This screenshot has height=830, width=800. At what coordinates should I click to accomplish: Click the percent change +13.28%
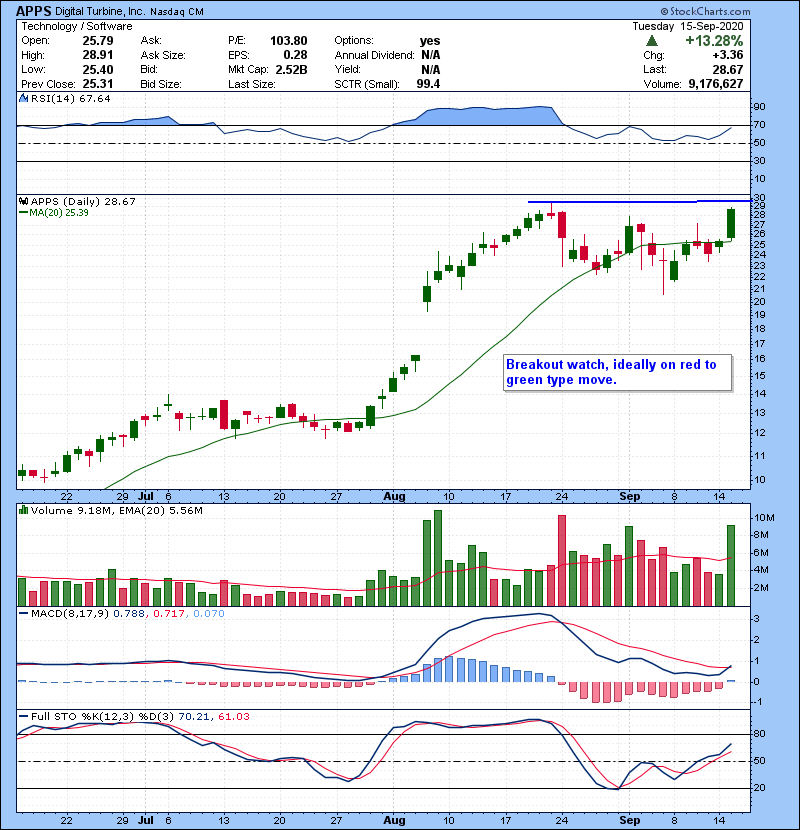(x=714, y=41)
